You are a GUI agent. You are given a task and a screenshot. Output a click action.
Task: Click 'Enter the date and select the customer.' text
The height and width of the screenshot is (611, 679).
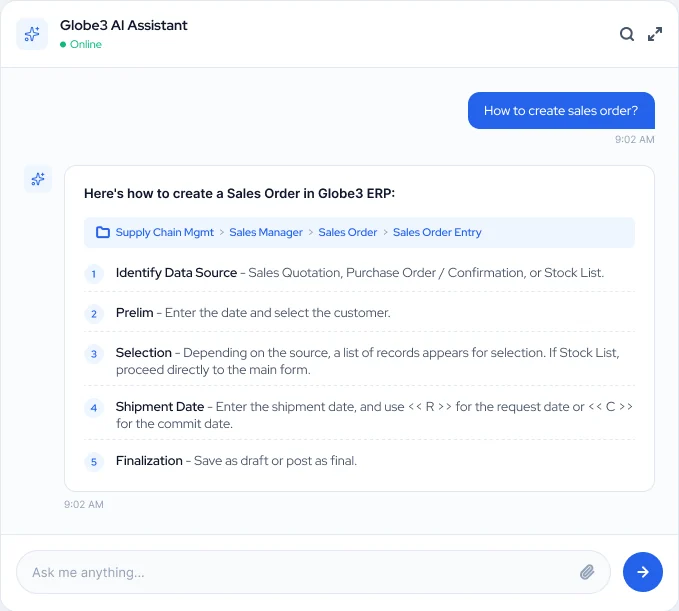278,312
